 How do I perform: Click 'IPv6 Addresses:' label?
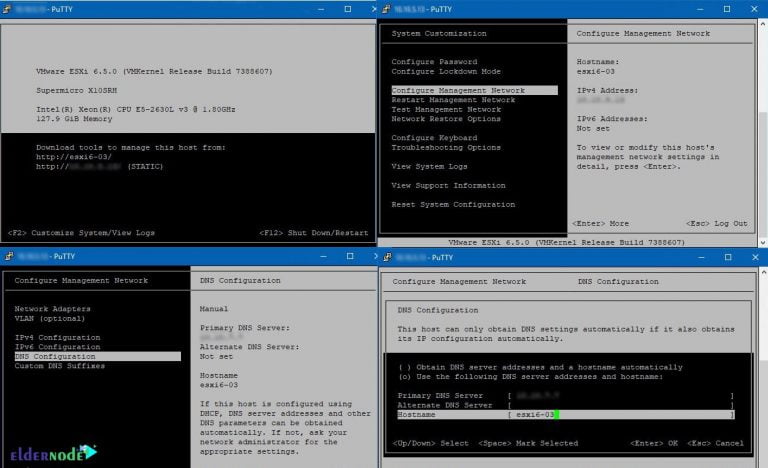(x=612, y=119)
